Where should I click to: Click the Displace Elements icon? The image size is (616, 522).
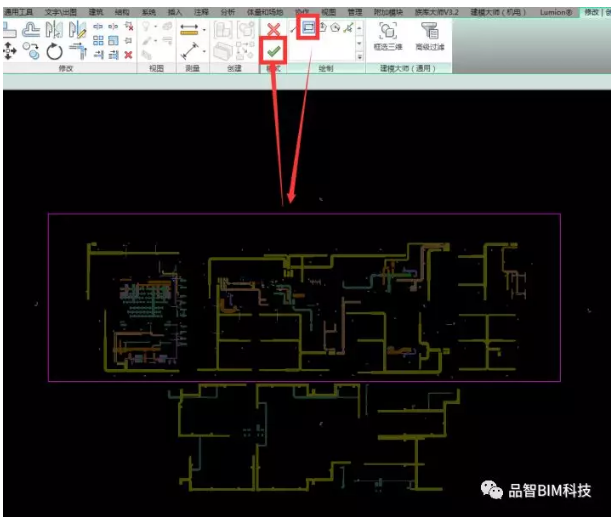[x=167, y=27]
